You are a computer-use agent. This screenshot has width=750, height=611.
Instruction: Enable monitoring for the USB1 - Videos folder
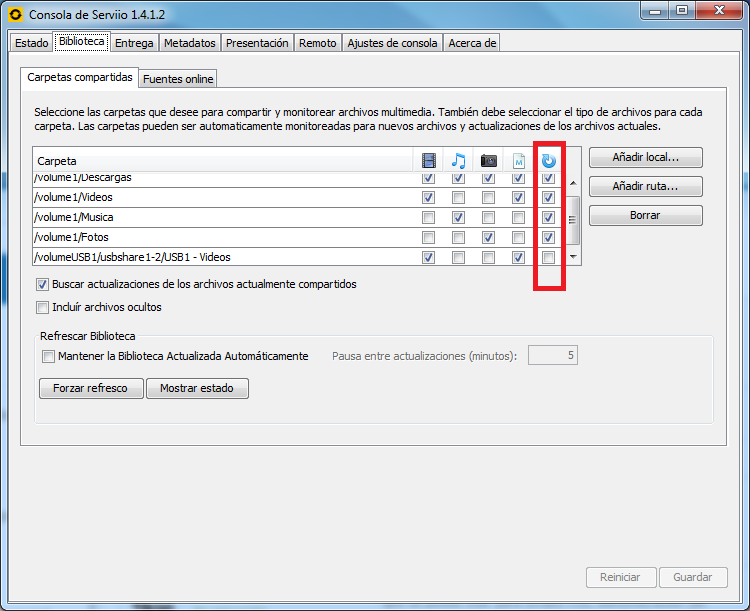[x=548, y=257]
